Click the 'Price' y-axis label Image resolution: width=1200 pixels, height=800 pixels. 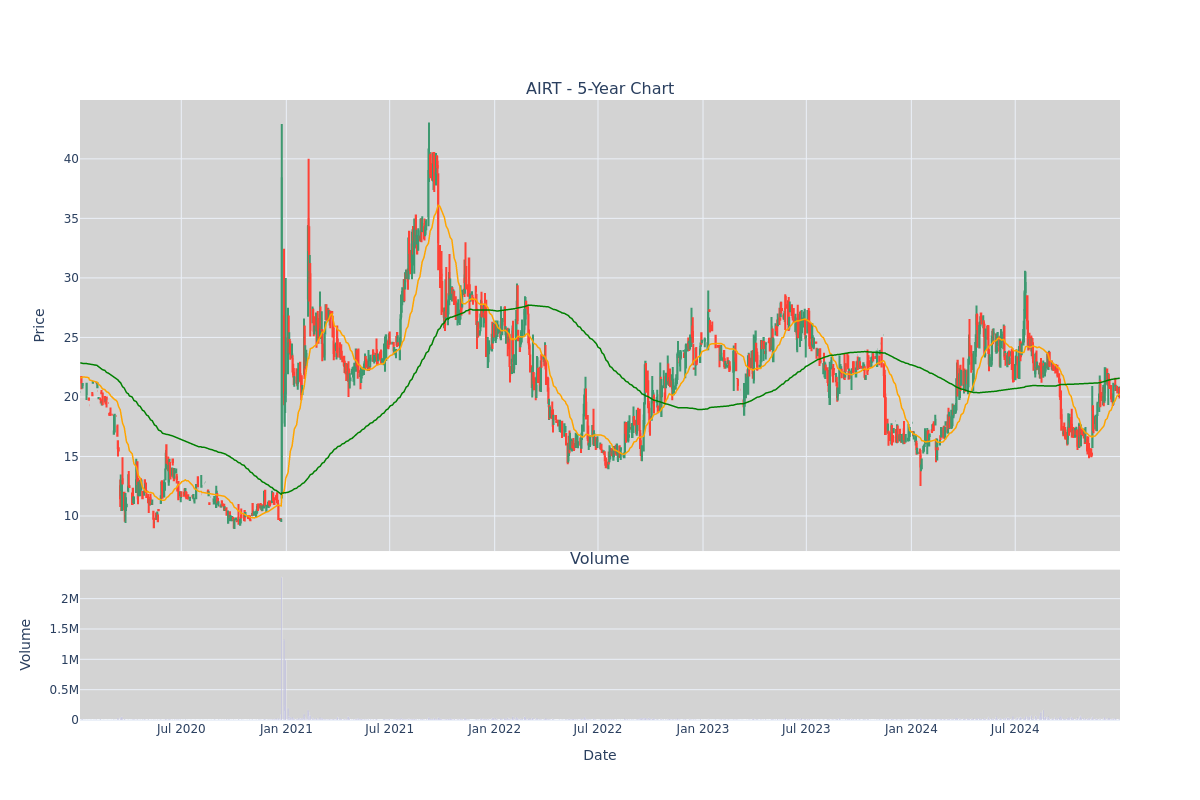[40, 325]
